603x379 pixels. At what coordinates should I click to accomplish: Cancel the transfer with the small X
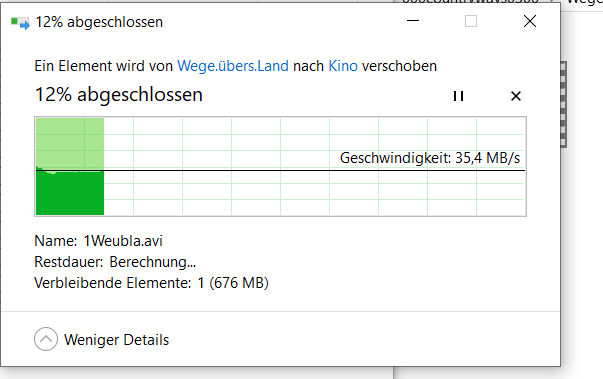tap(516, 96)
